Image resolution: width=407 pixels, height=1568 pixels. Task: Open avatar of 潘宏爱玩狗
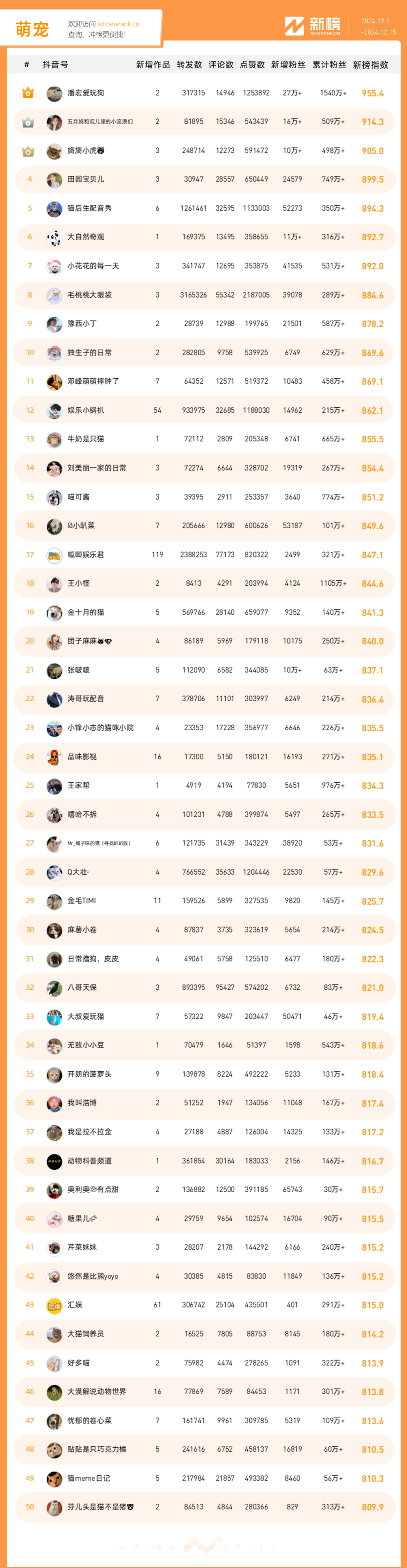tap(54, 93)
